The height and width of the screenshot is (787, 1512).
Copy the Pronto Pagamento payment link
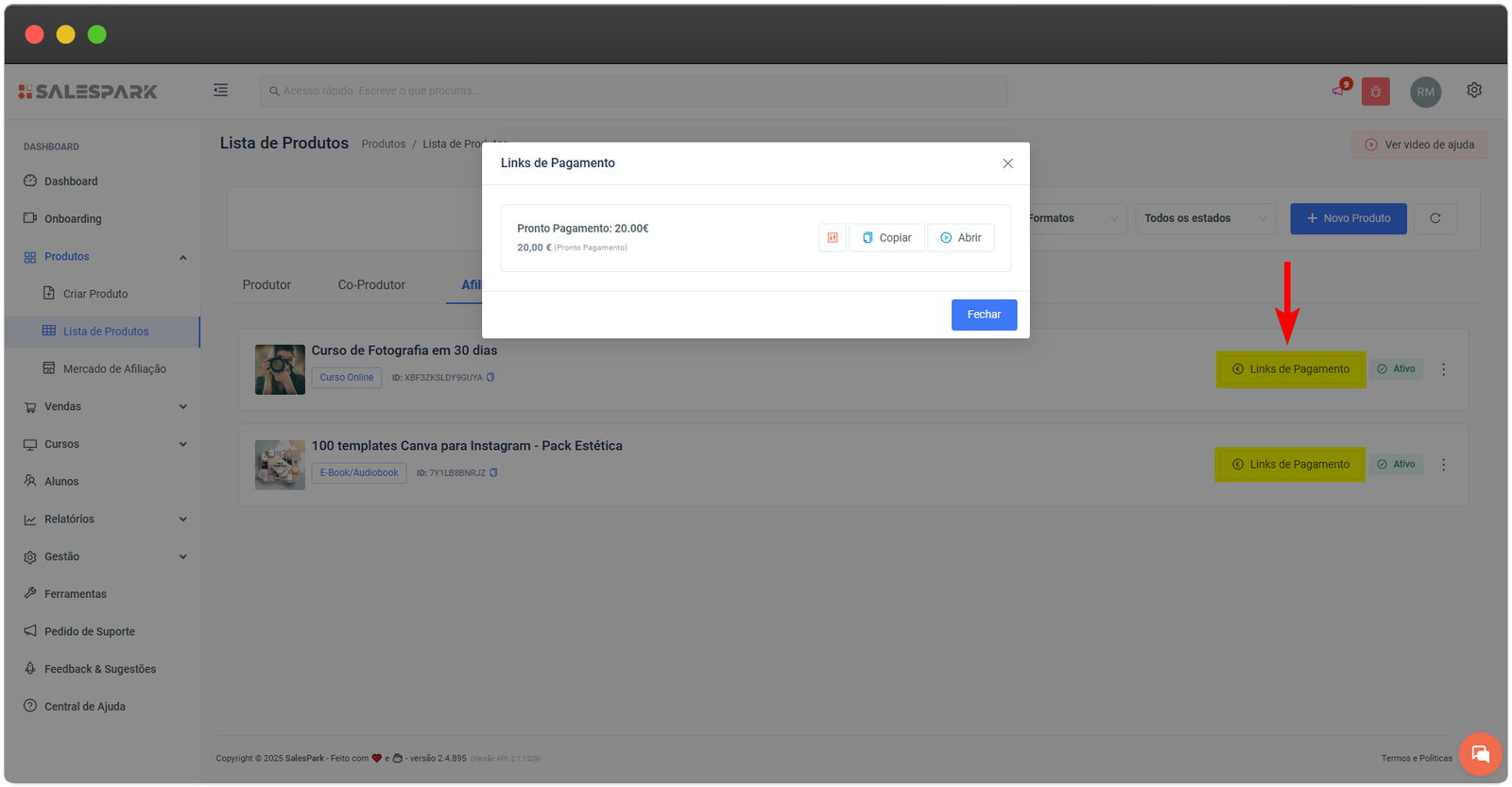[x=886, y=238]
